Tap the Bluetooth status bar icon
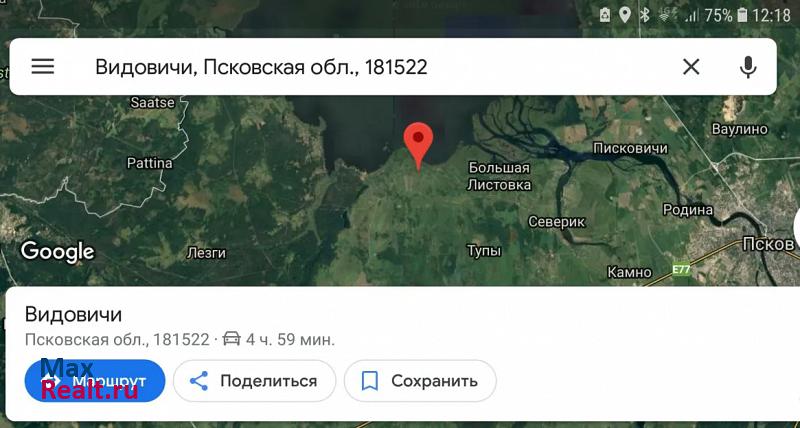The height and width of the screenshot is (428, 800). pos(645,15)
